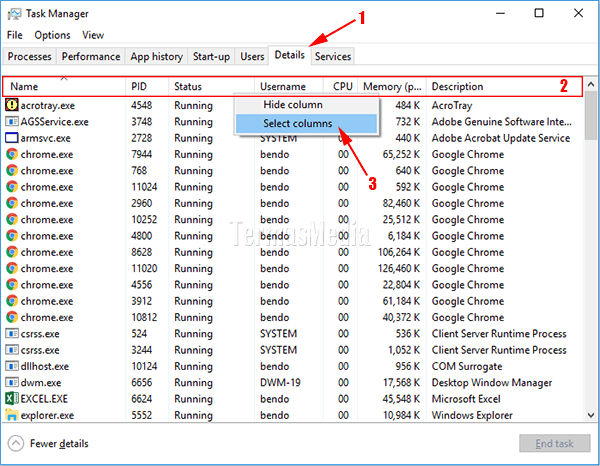
Task: Click the Adobe Genuine Software description
Action: point(502,122)
